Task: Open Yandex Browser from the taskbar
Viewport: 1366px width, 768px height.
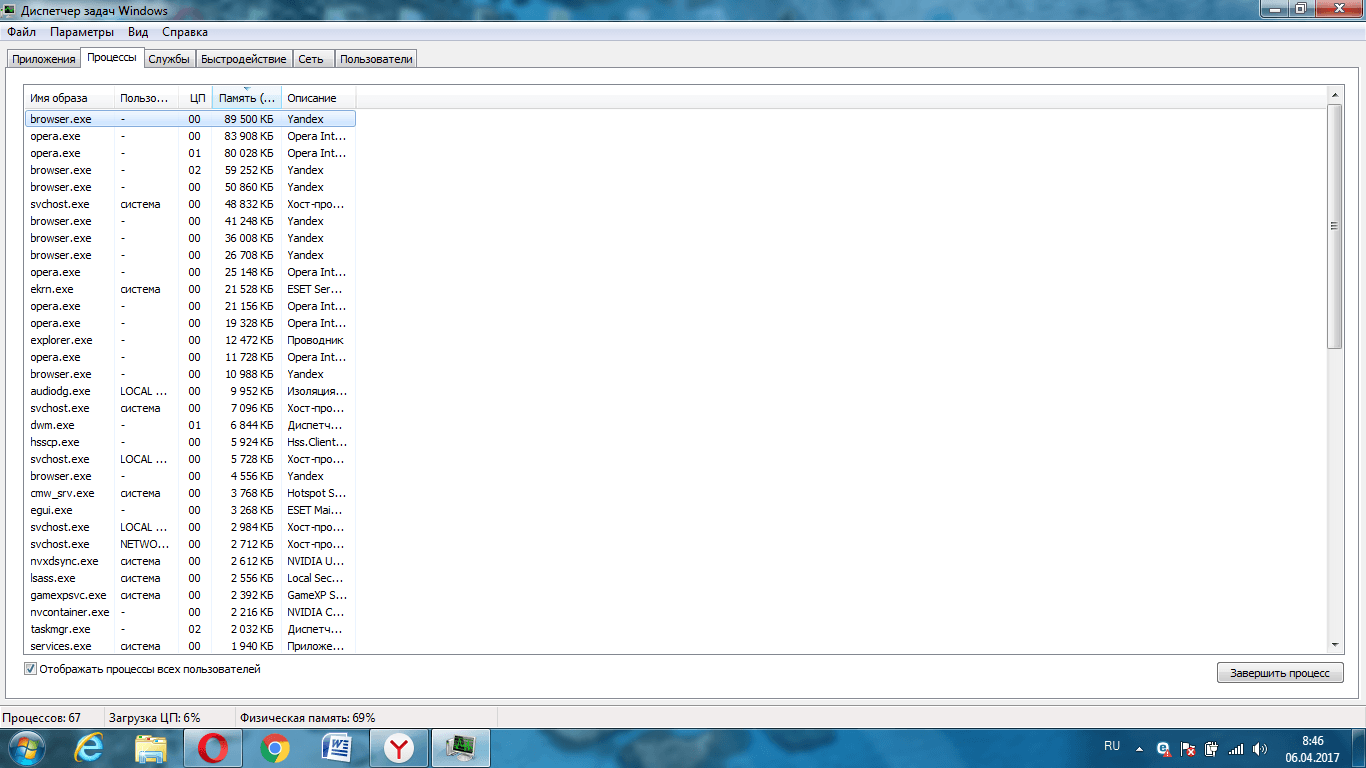Action: coord(399,747)
